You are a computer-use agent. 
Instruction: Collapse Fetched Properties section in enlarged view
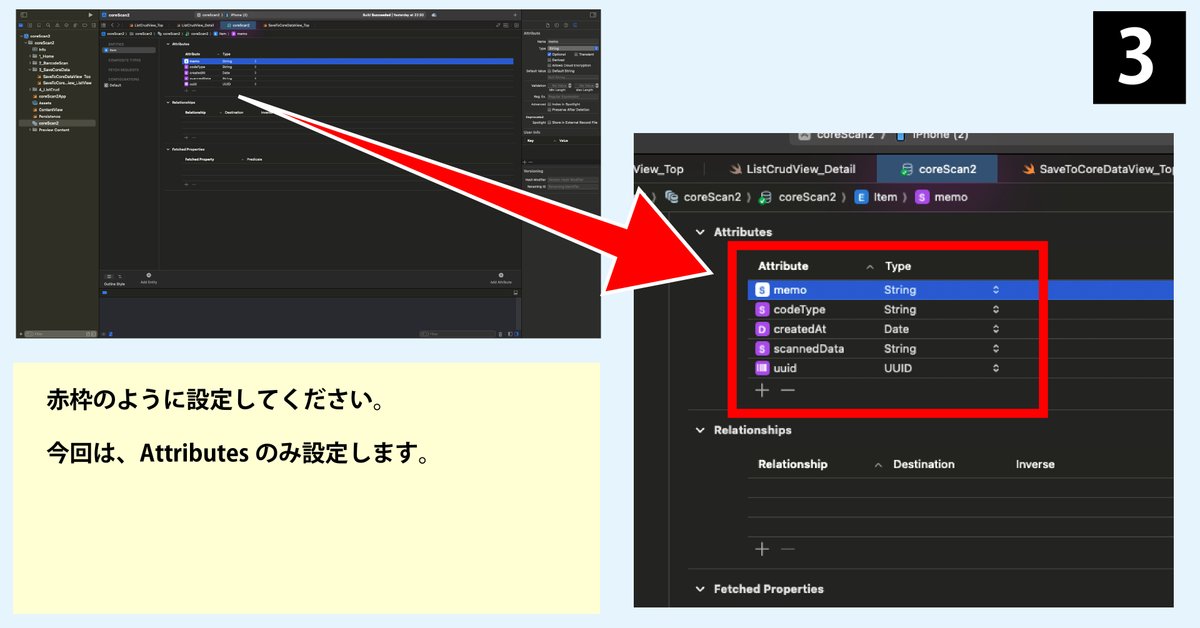pyautogui.click(x=700, y=589)
